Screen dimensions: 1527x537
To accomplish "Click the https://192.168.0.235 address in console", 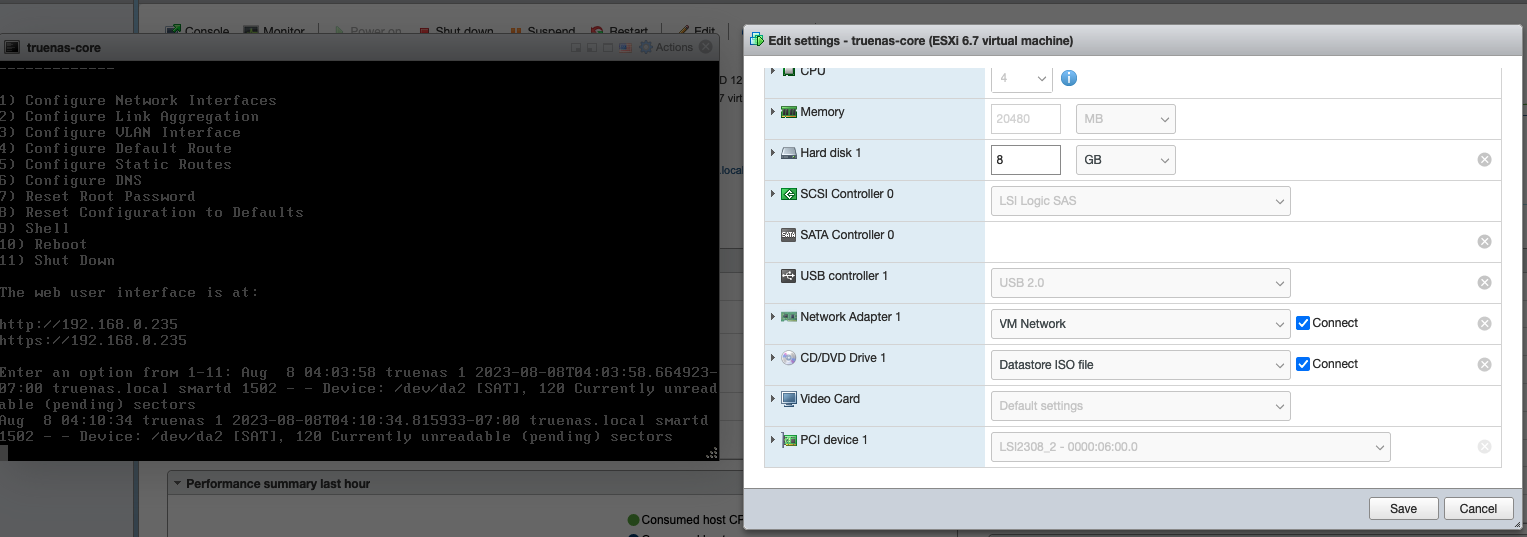I will [x=93, y=340].
